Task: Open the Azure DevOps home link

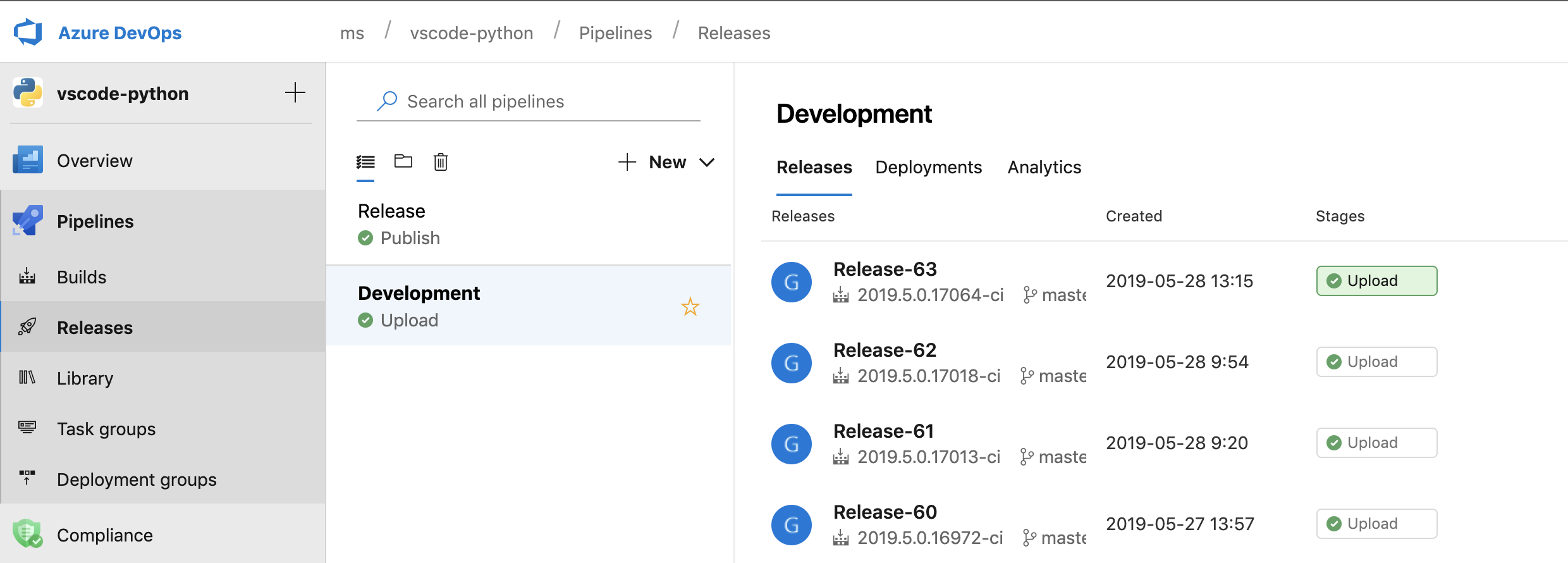Action: pyautogui.click(x=119, y=33)
